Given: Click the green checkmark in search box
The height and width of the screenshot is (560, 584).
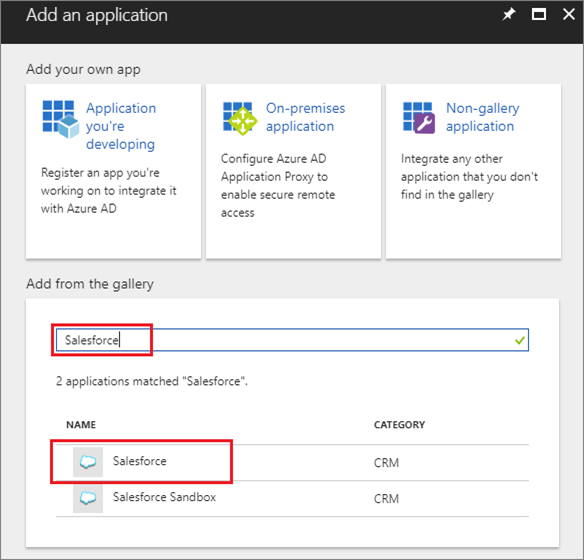Looking at the screenshot, I should pos(520,340).
